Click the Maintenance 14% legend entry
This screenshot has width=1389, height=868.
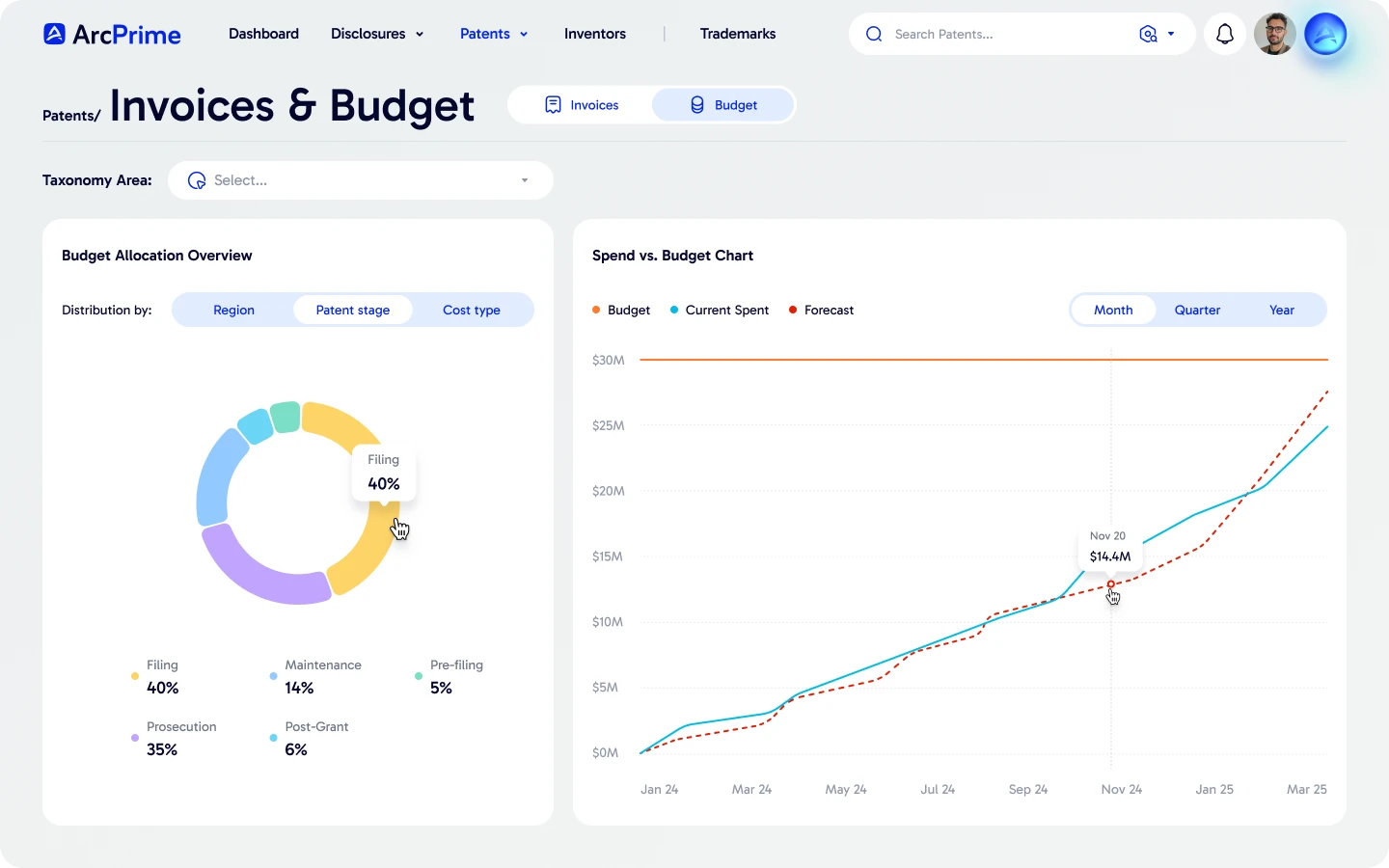click(315, 676)
